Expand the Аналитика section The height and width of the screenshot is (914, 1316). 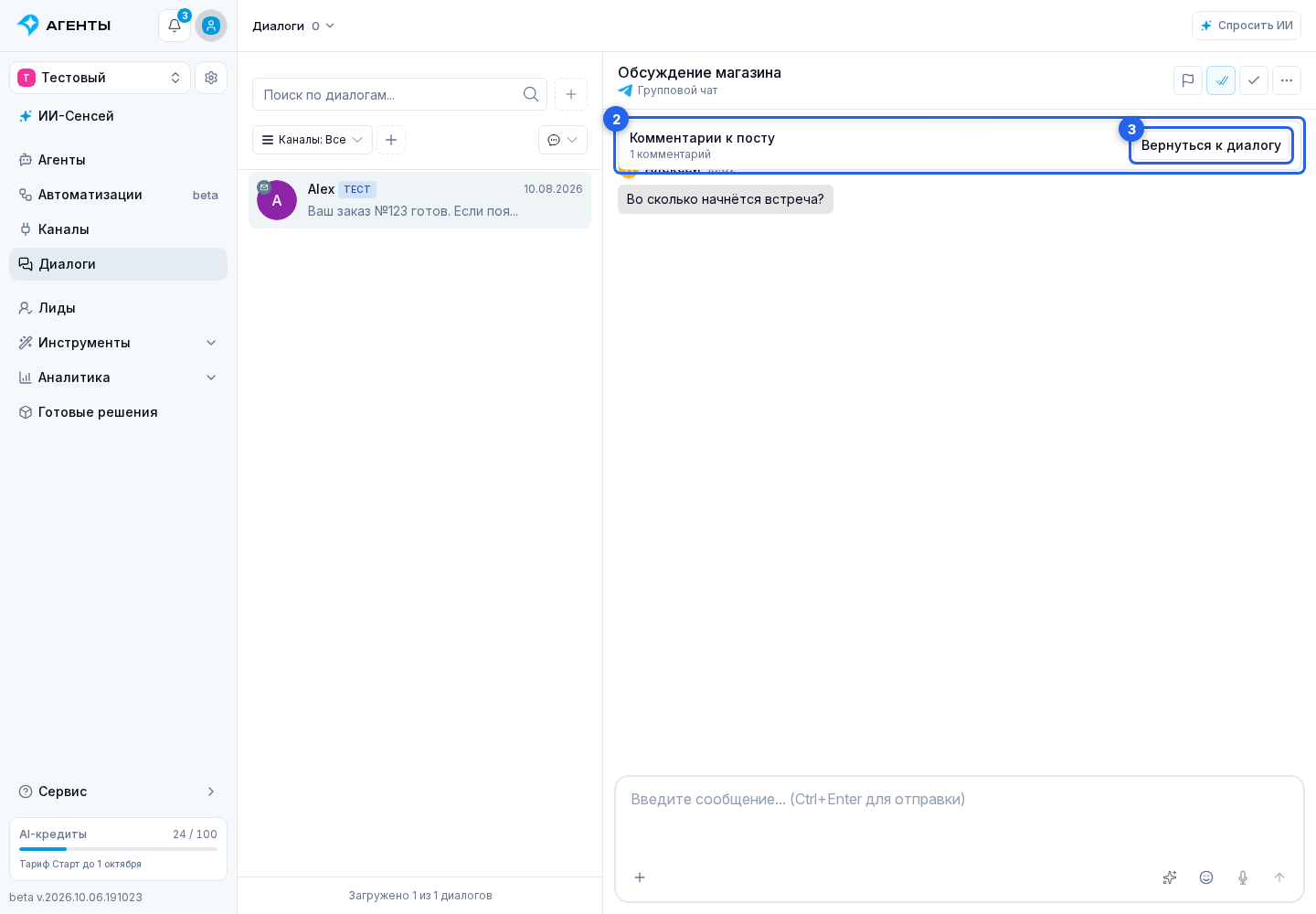118,377
